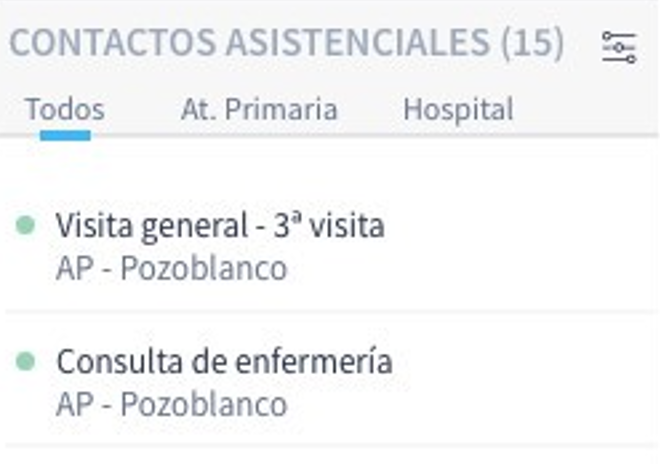
Task: Show the Hospital contacts tab
Action: click(458, 109)
